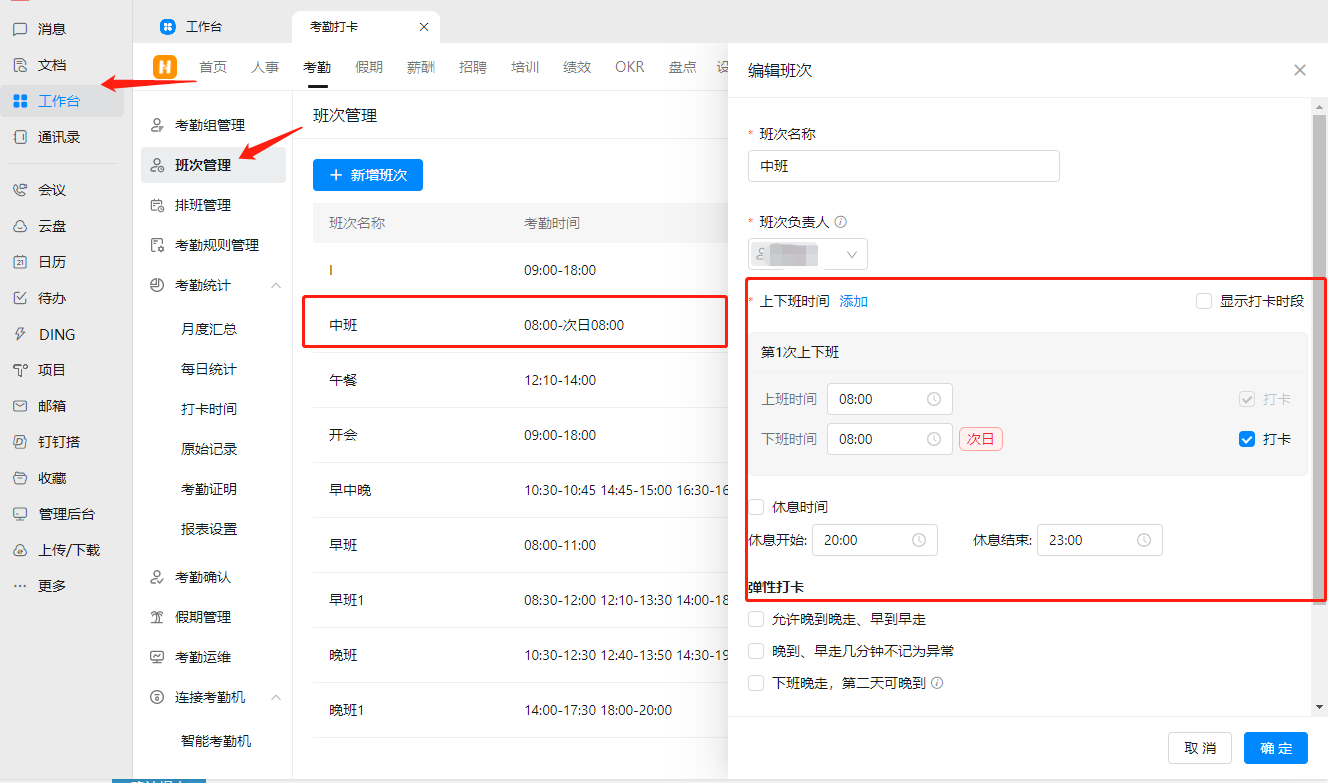Click inside the 班次名称 input field
This screenshot has width=1328, height=783.
click(x=903, y=166)
